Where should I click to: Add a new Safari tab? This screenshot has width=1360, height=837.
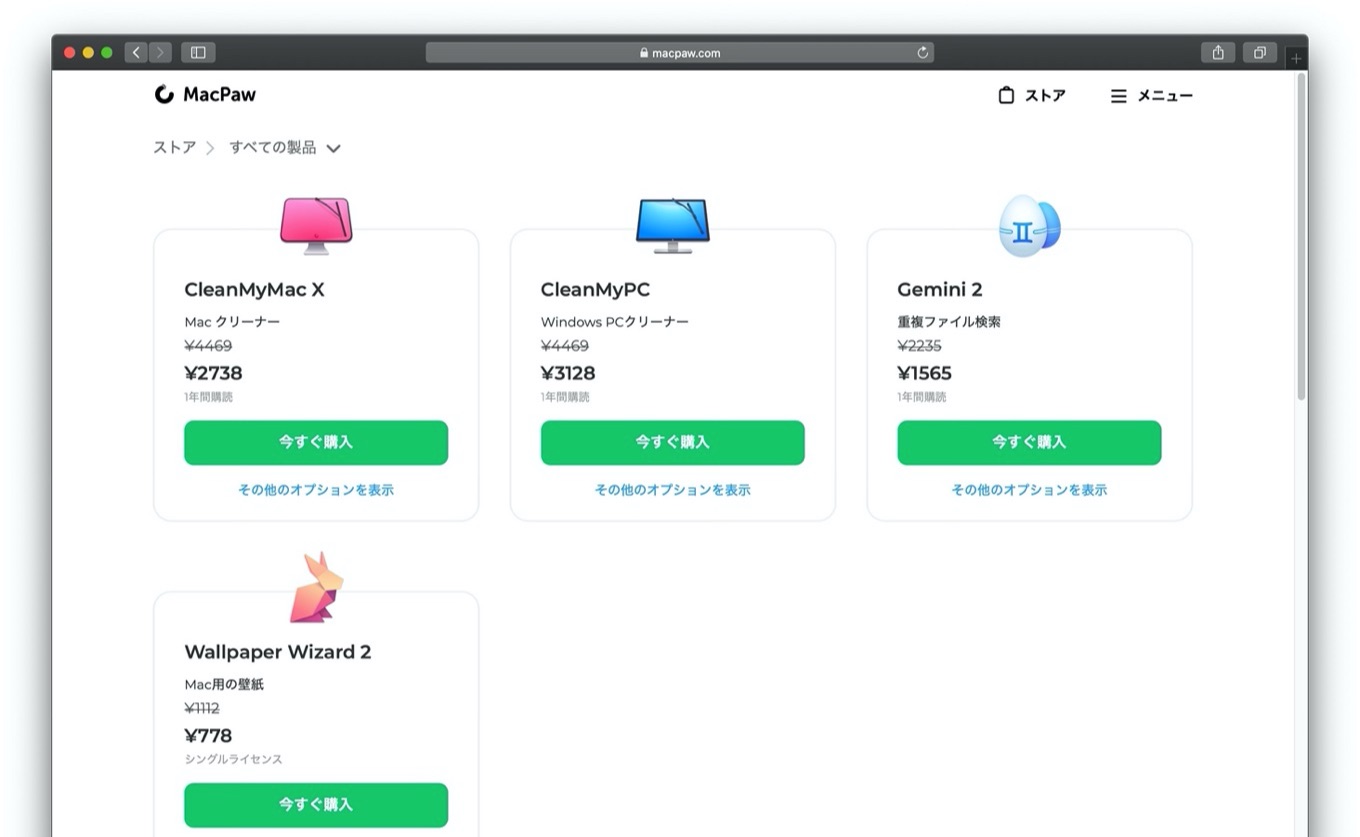(1297, 59)
